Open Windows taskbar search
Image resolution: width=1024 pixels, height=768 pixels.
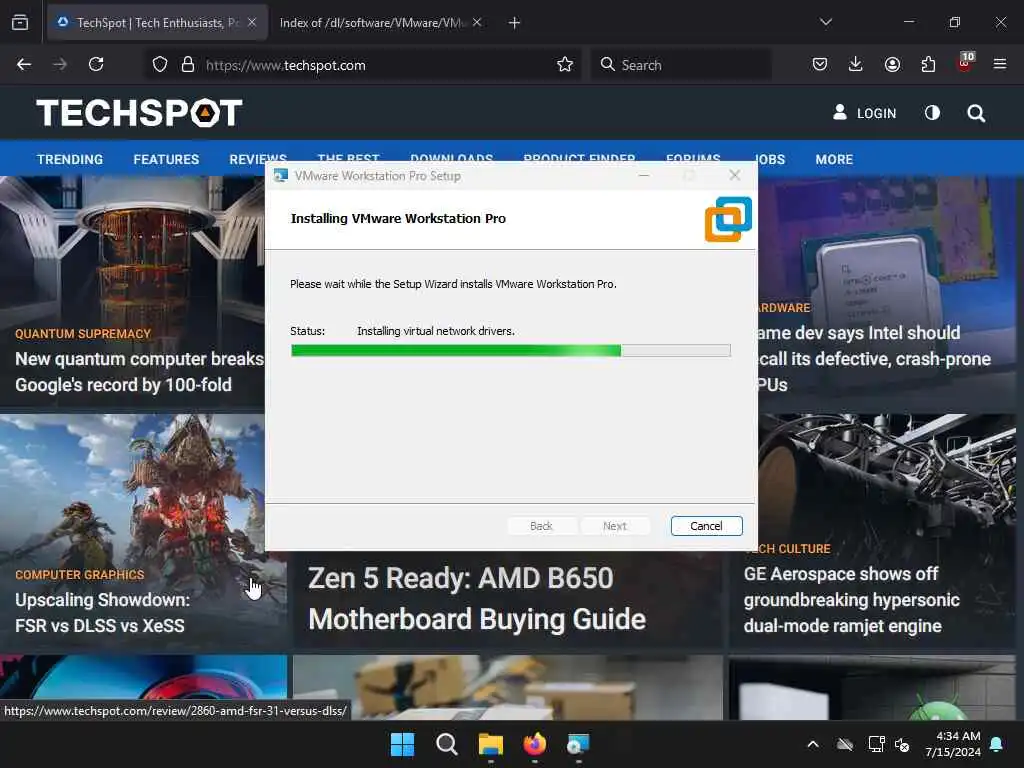coord(447,744)
